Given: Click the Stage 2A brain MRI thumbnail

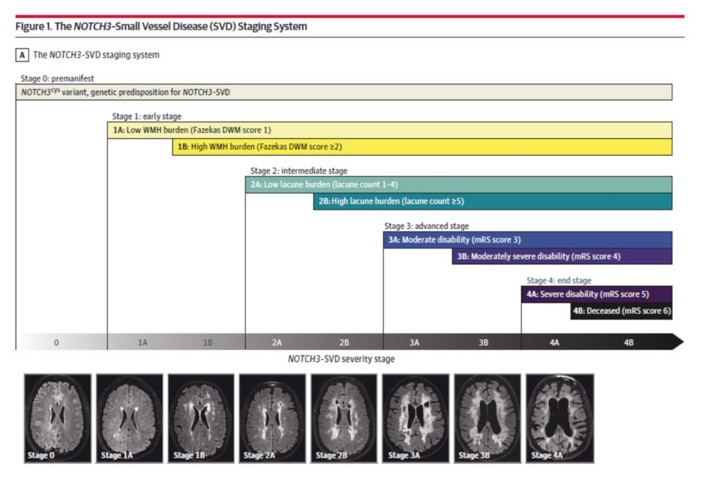Looking at the screenshot, I should point(272,418).
